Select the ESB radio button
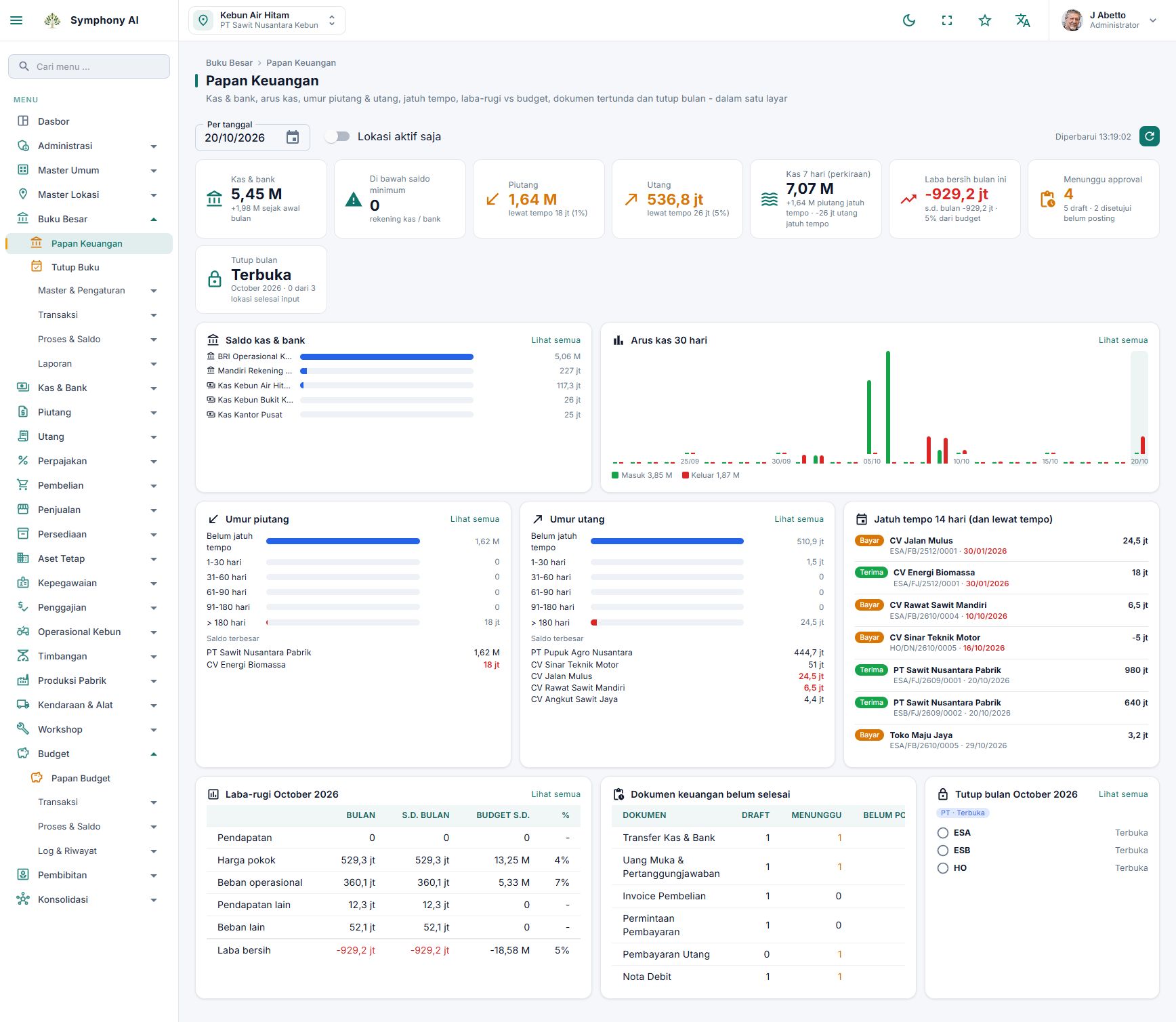 click(x=943, y=851)
